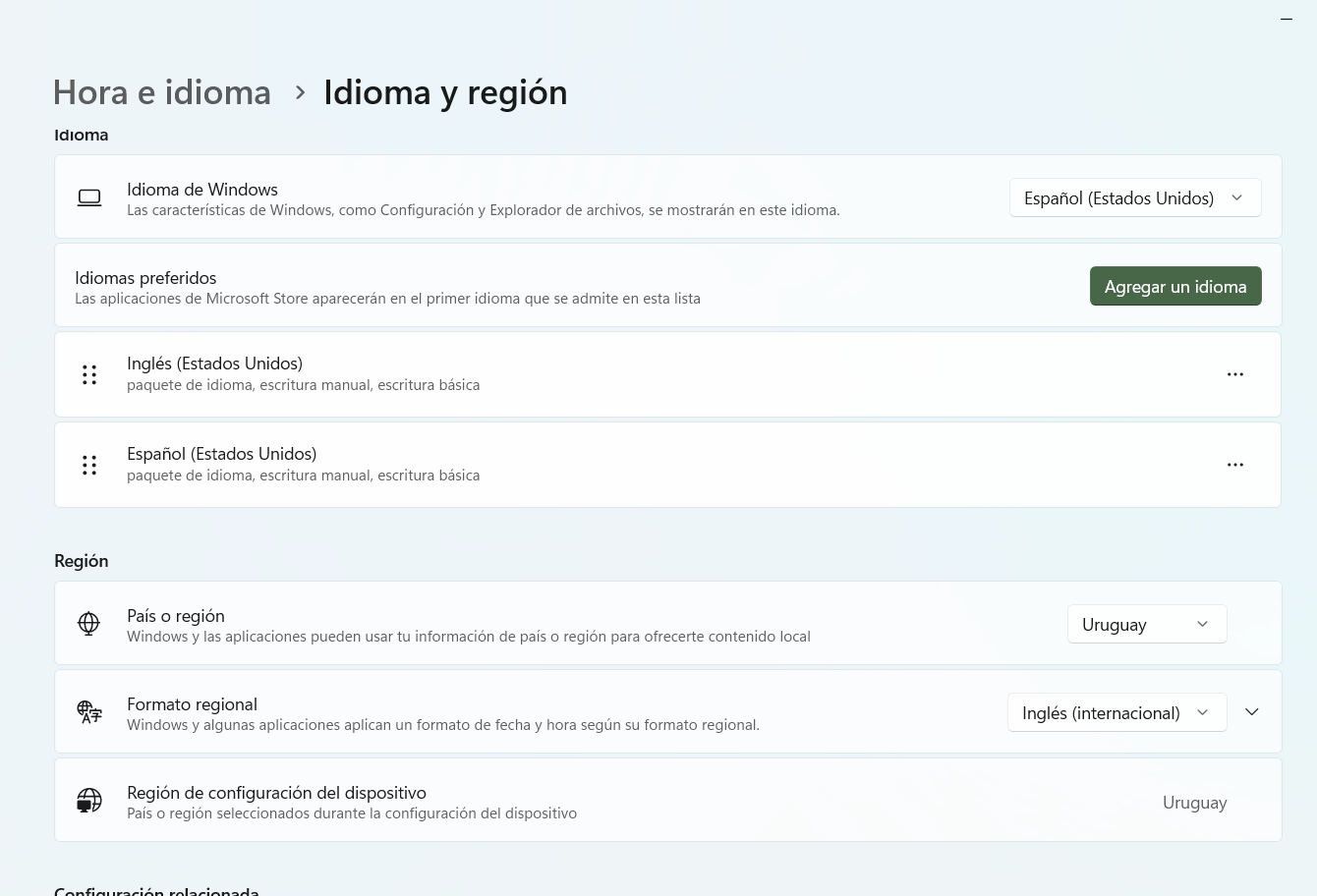Click the drag handle for Inglés (Estados Unidos)

click(x=89, y=374)
